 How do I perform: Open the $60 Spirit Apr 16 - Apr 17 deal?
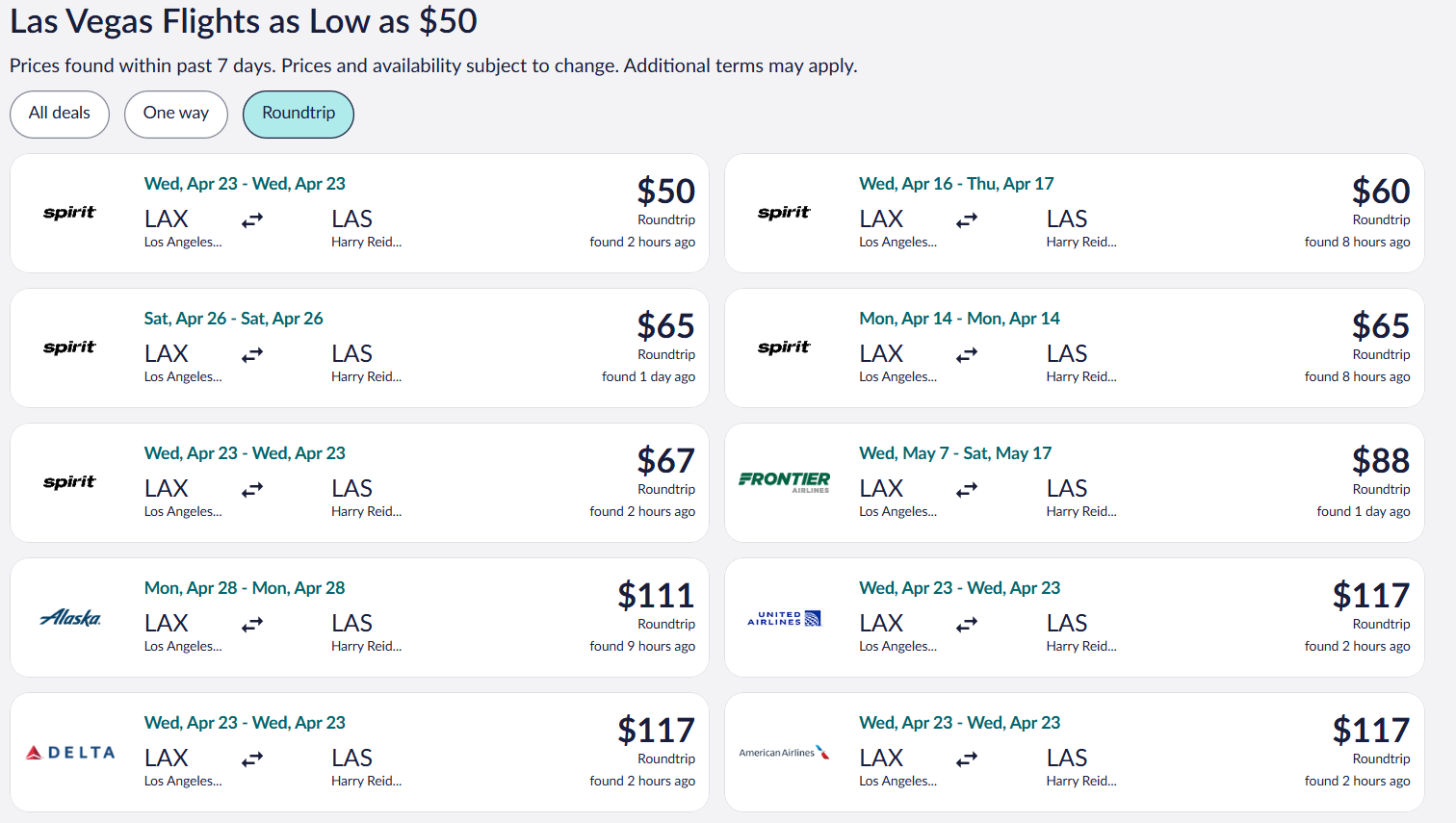1075,213
